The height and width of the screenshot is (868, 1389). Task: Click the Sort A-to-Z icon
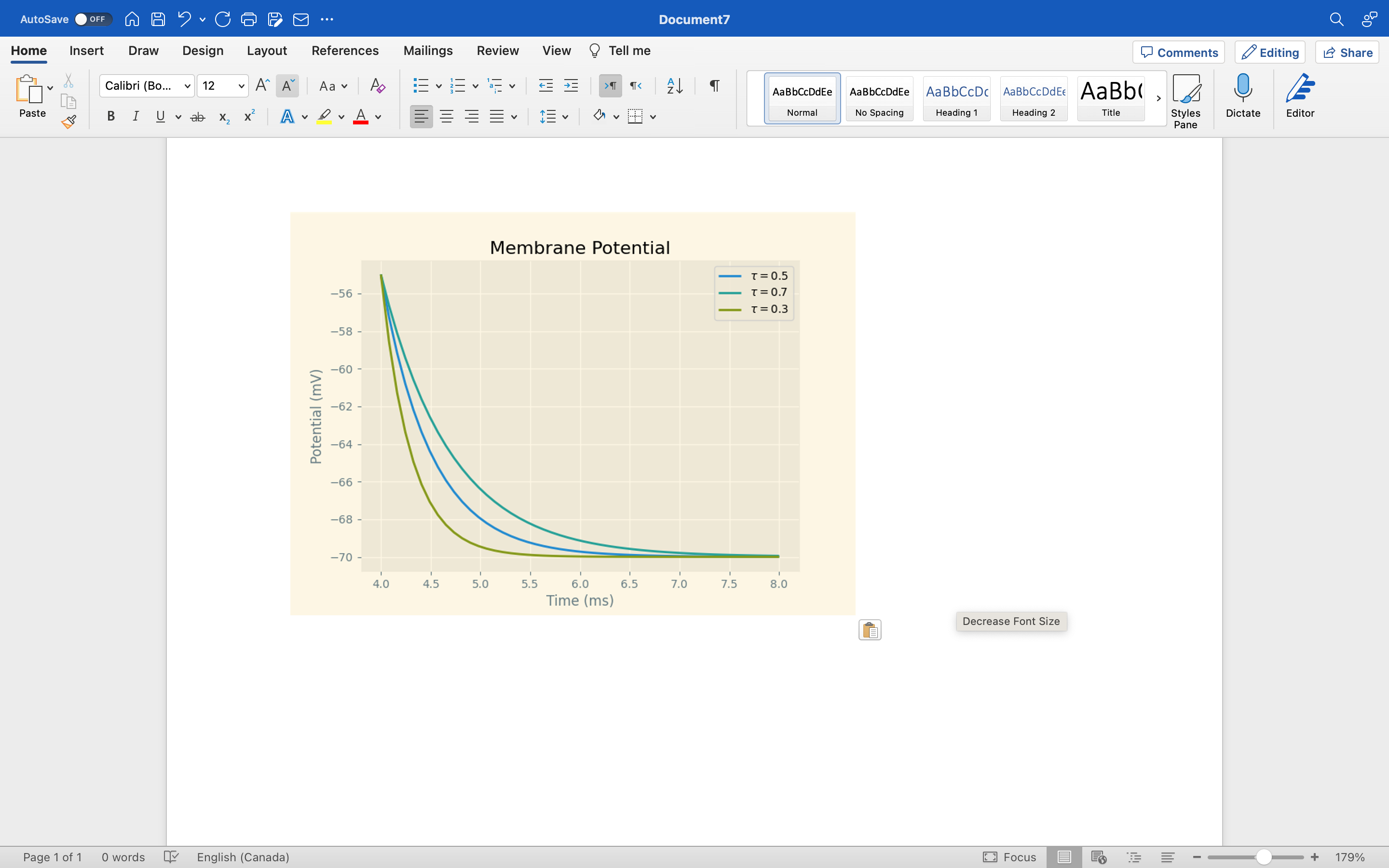tap(674, 85)
